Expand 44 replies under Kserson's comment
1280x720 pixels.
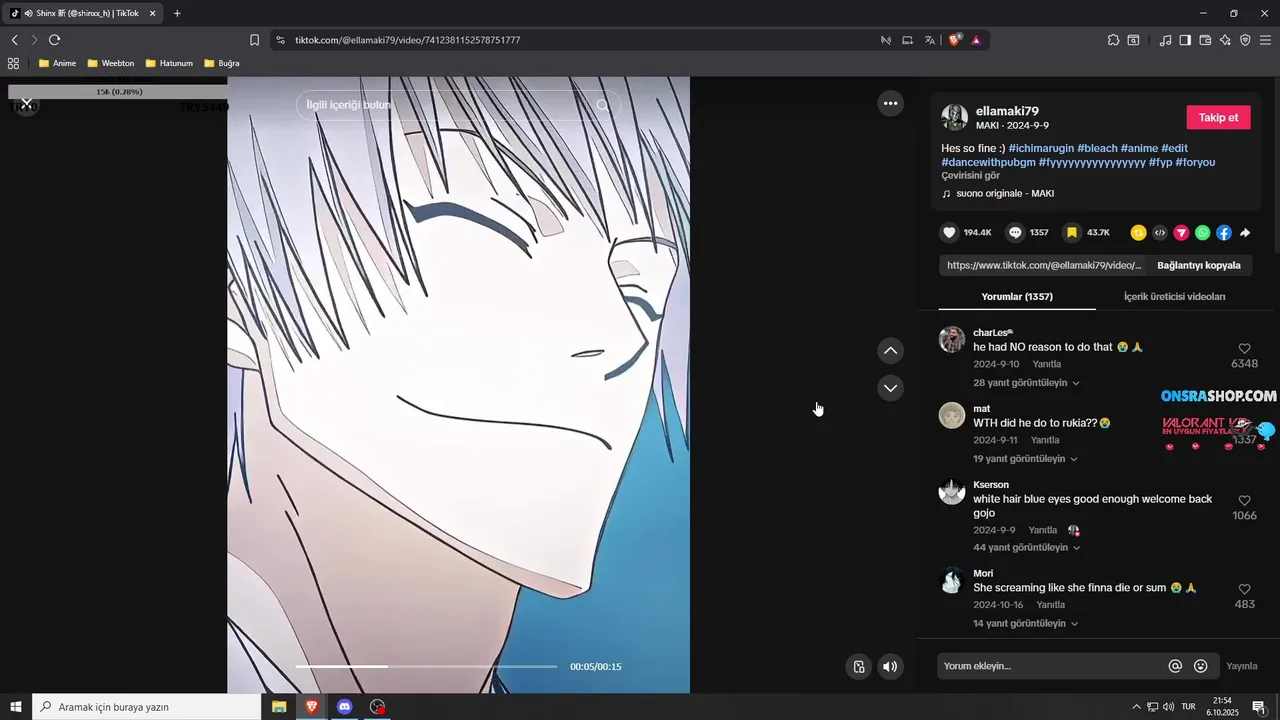1026,548
